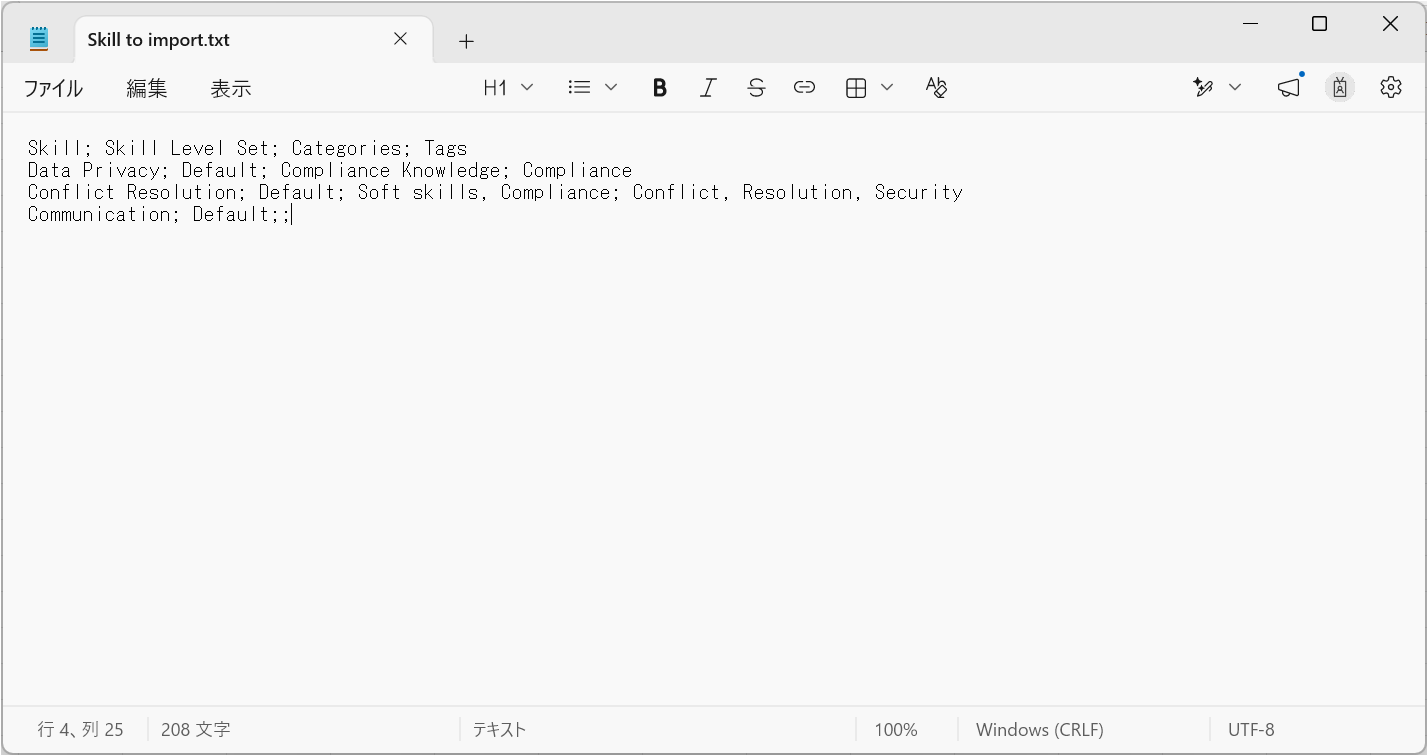
Task: Click the 100% zoom level indicator
Action: [896, 730]
